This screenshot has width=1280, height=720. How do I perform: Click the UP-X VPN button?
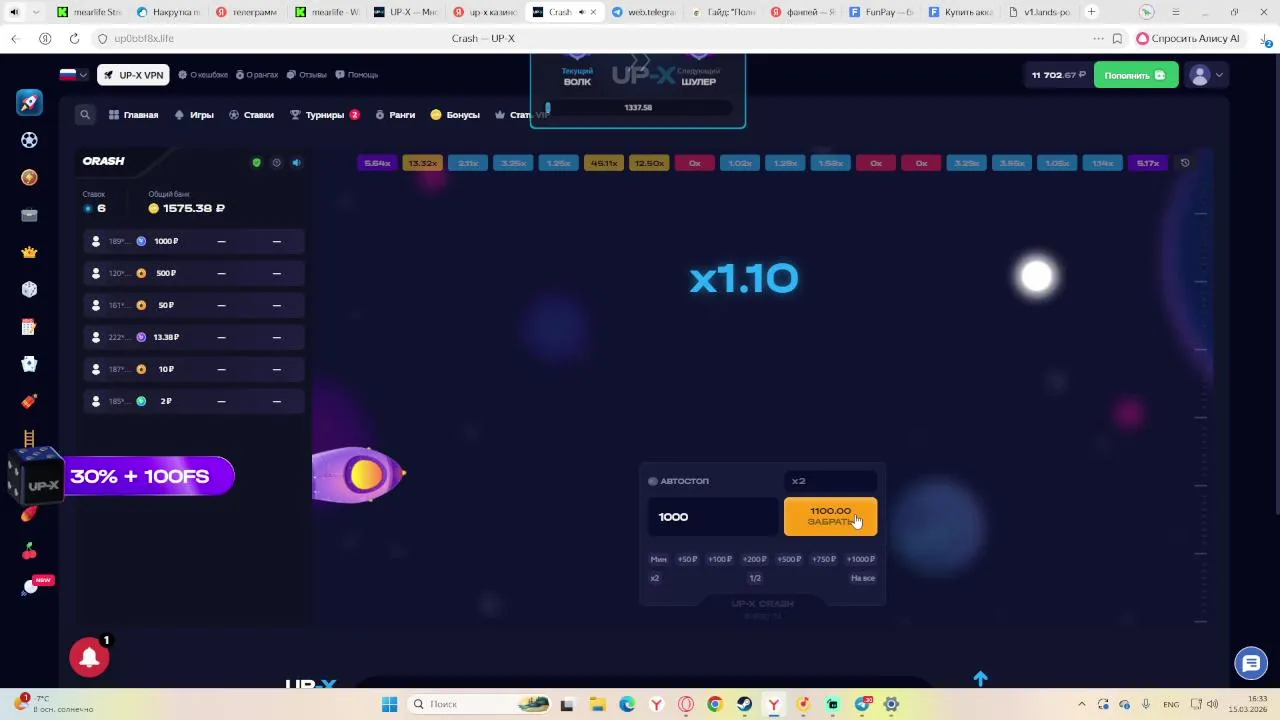click(133, 75)
